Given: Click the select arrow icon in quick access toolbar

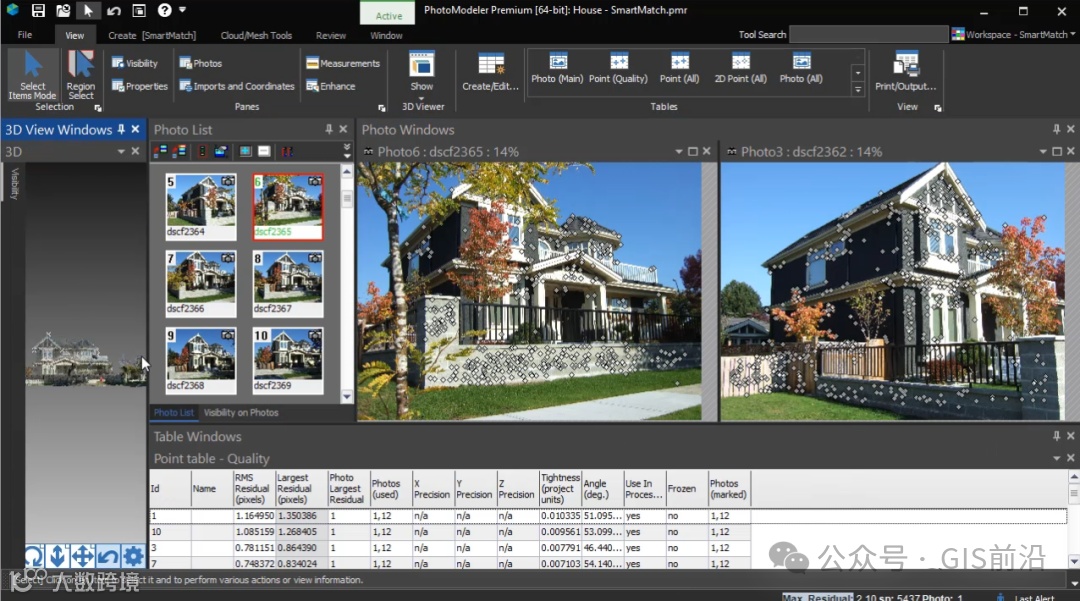Looking at the screenshot, I should click(x=87, y=10).
